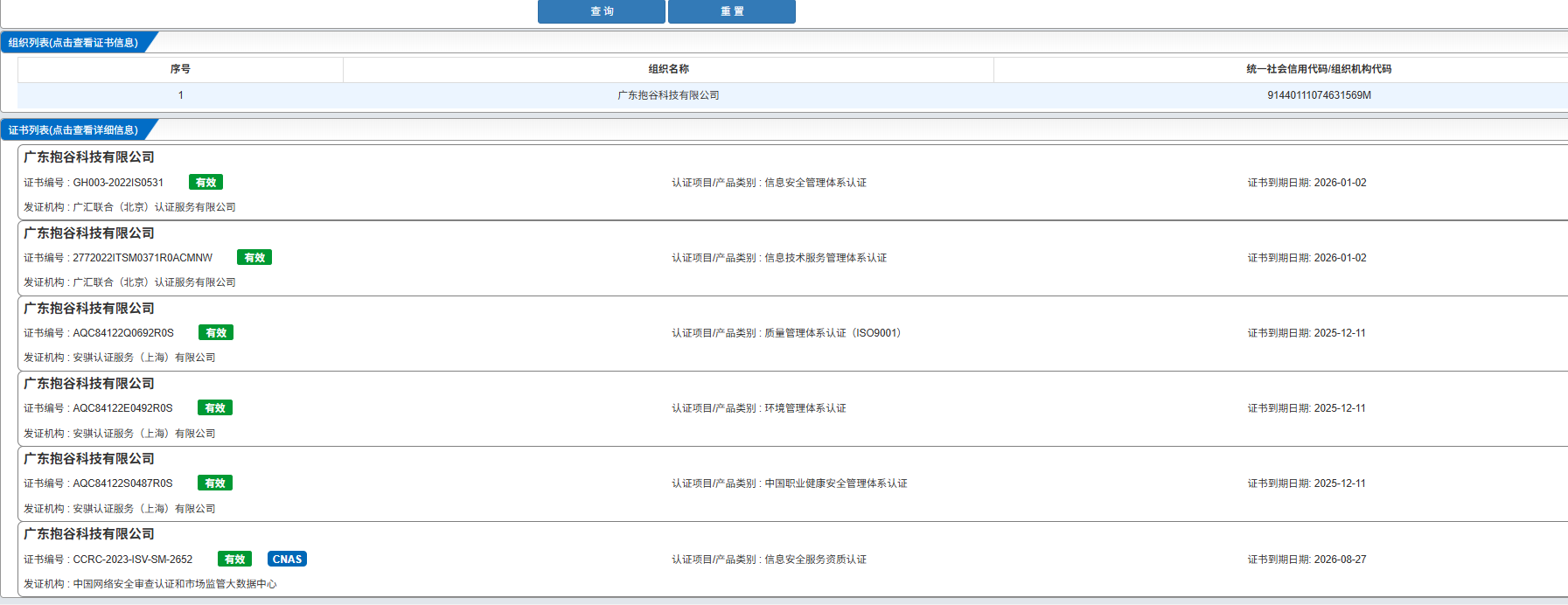This screenshot has width=1568, height=605.
Task: Click certificate number 2772022ITSM0371R0ACMNW
Action: [143, 258]
